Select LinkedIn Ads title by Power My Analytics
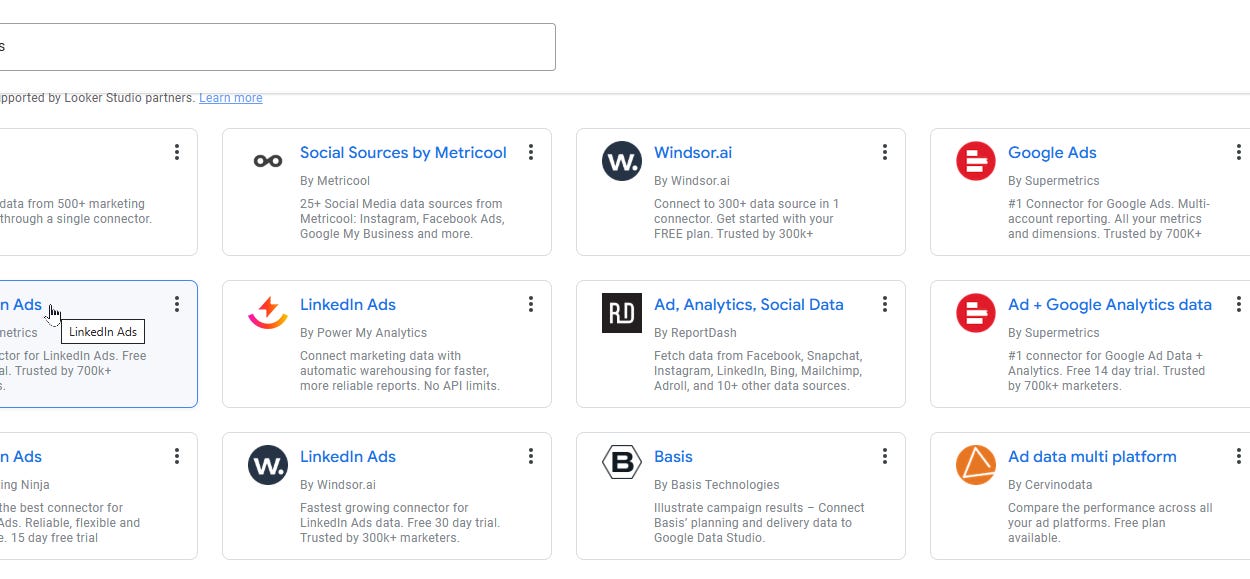 [x=348, y=305]
